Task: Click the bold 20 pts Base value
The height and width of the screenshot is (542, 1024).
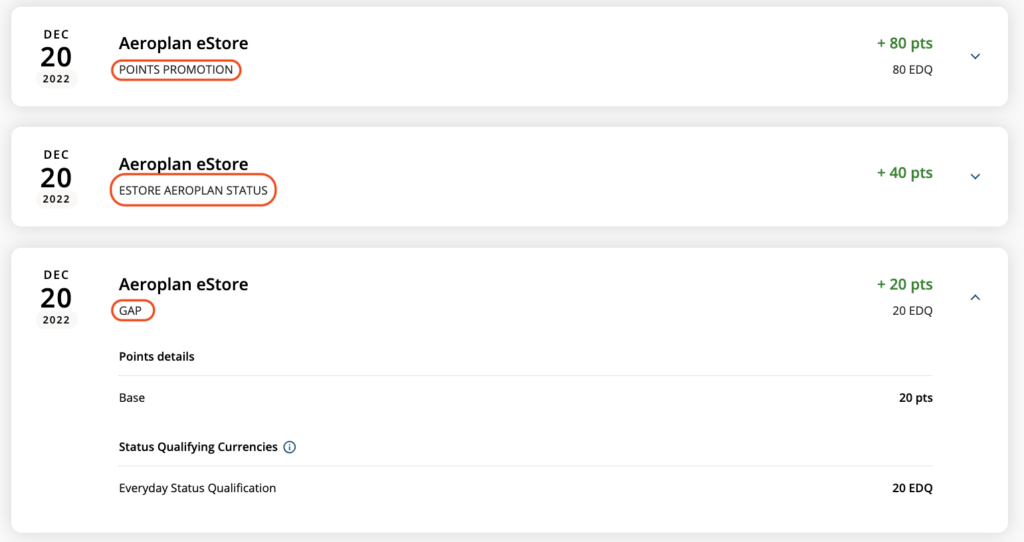Action: tap(915, 398)
